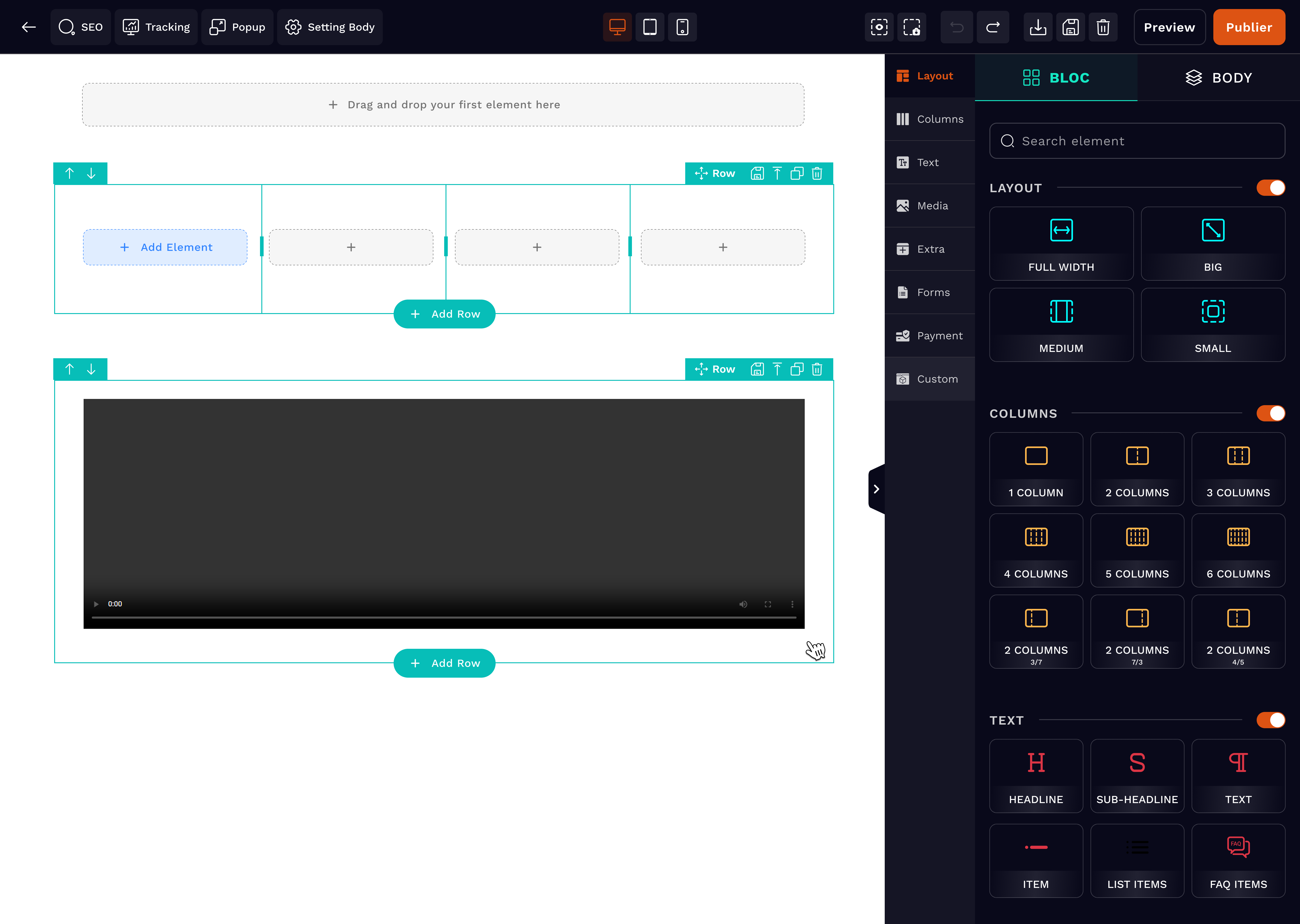Viewport: 1300px width, 924px height.
Task: Click the Search element field
Action: click(x=1137, y=141)
